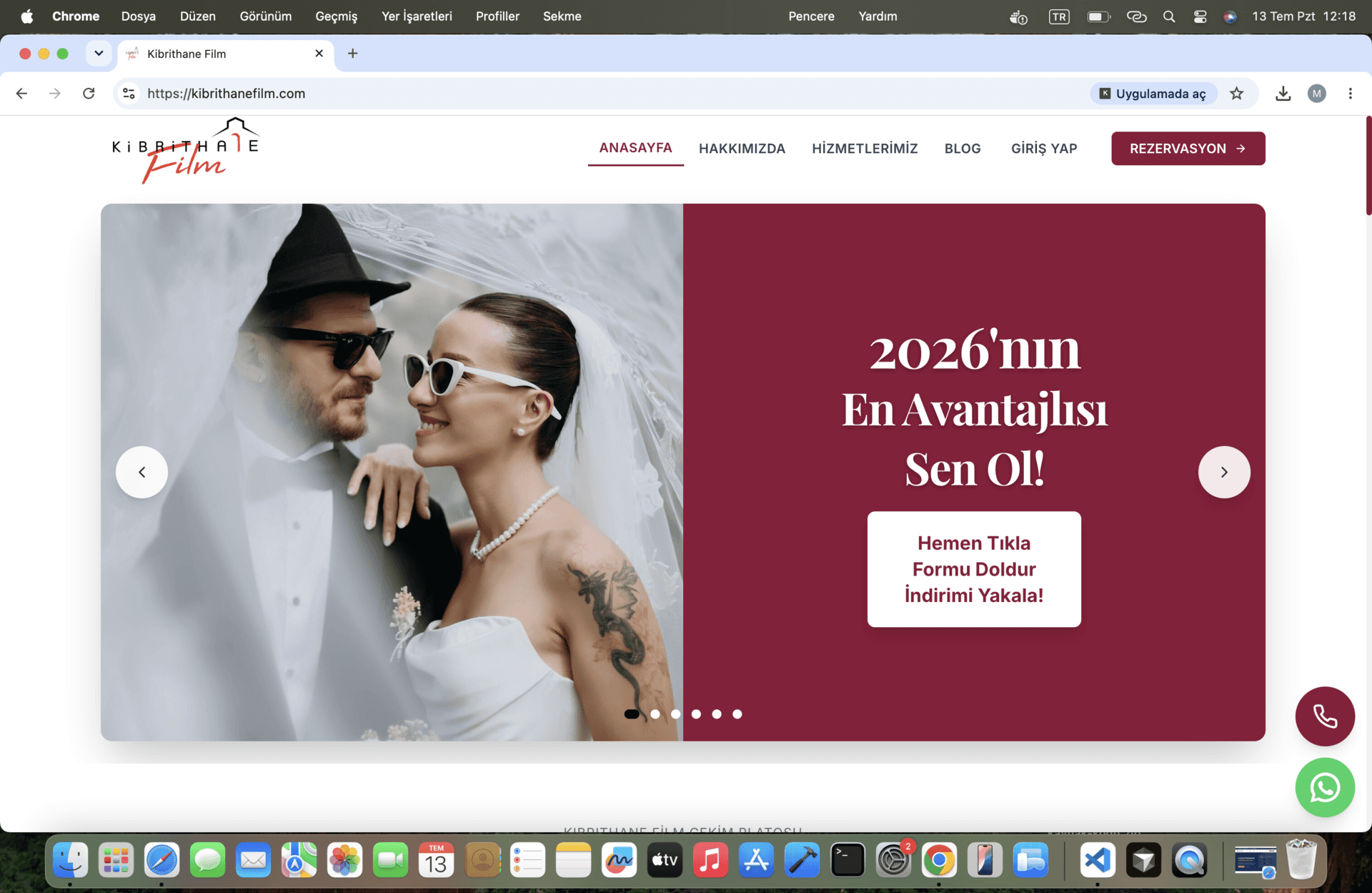Open Spotlight search in menu bar

click(1169, 16)
